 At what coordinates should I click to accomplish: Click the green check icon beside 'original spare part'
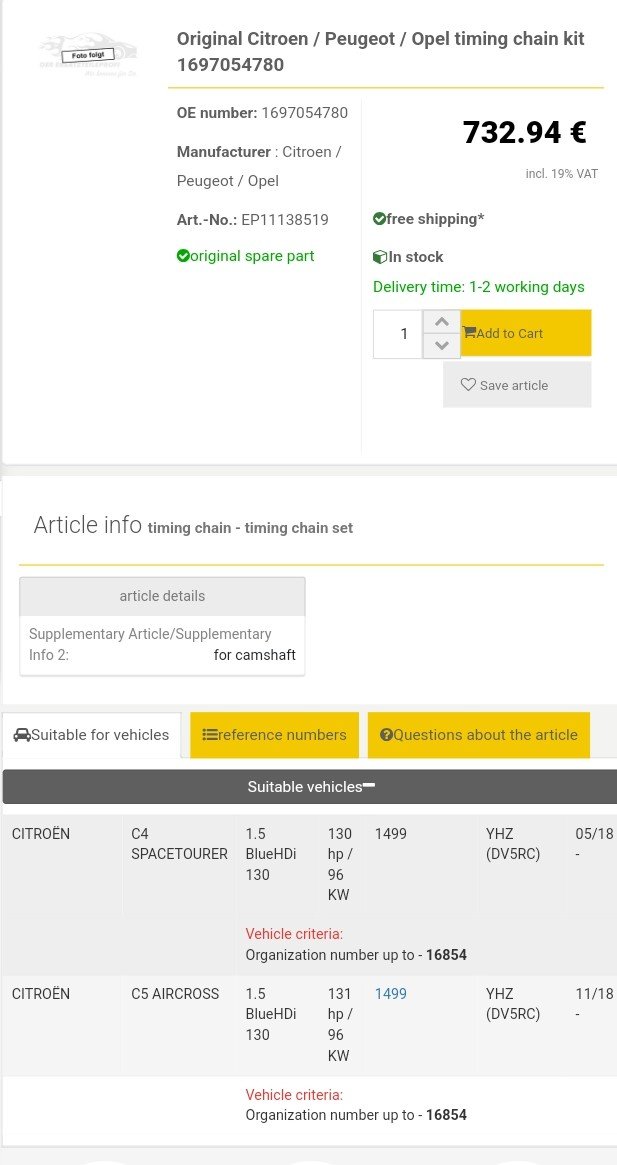pos(183,256)
